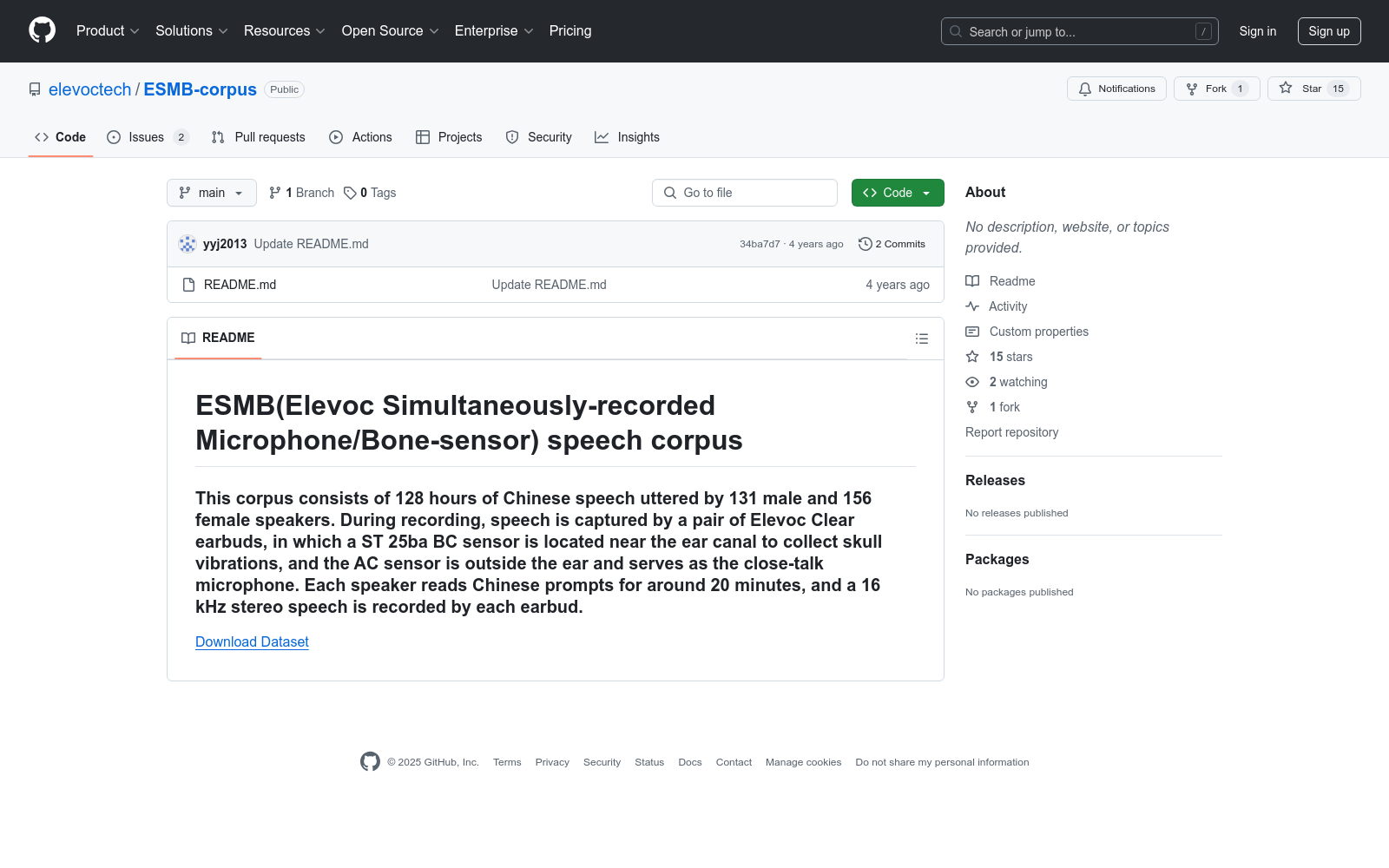The width and height of the screenshot is (1389, 868).
Task: Click the eye icon next to watching
Action: 972,382
